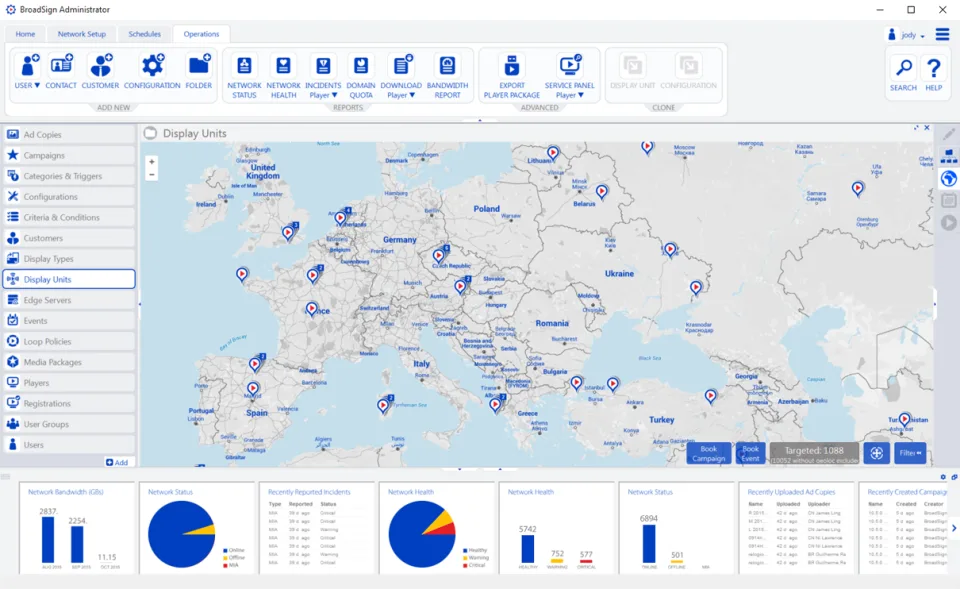
Task: Click the Filter button on the map
Action: (910, 453)
